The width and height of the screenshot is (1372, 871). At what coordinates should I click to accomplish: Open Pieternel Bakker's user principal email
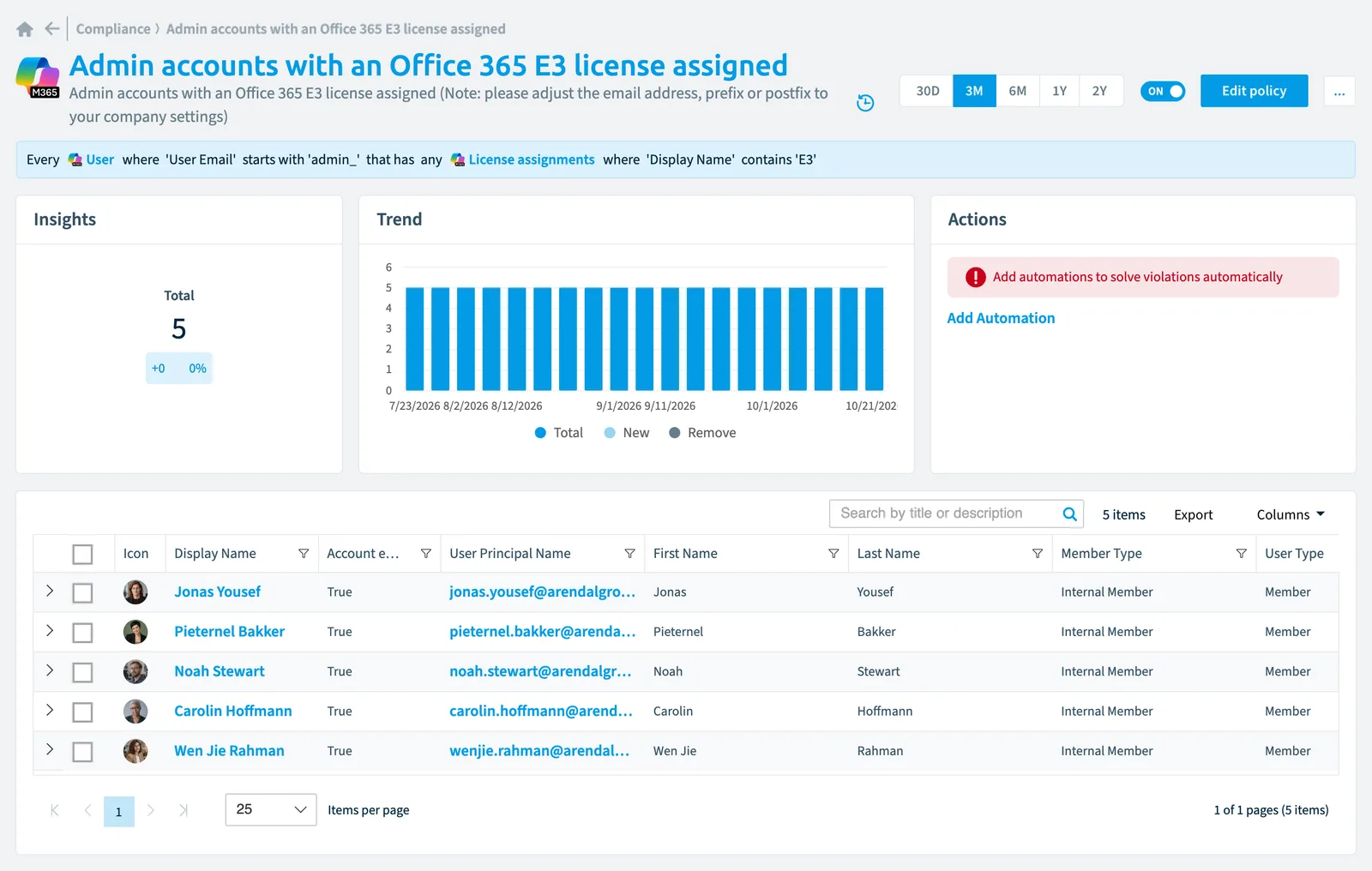tap(542, 632)
